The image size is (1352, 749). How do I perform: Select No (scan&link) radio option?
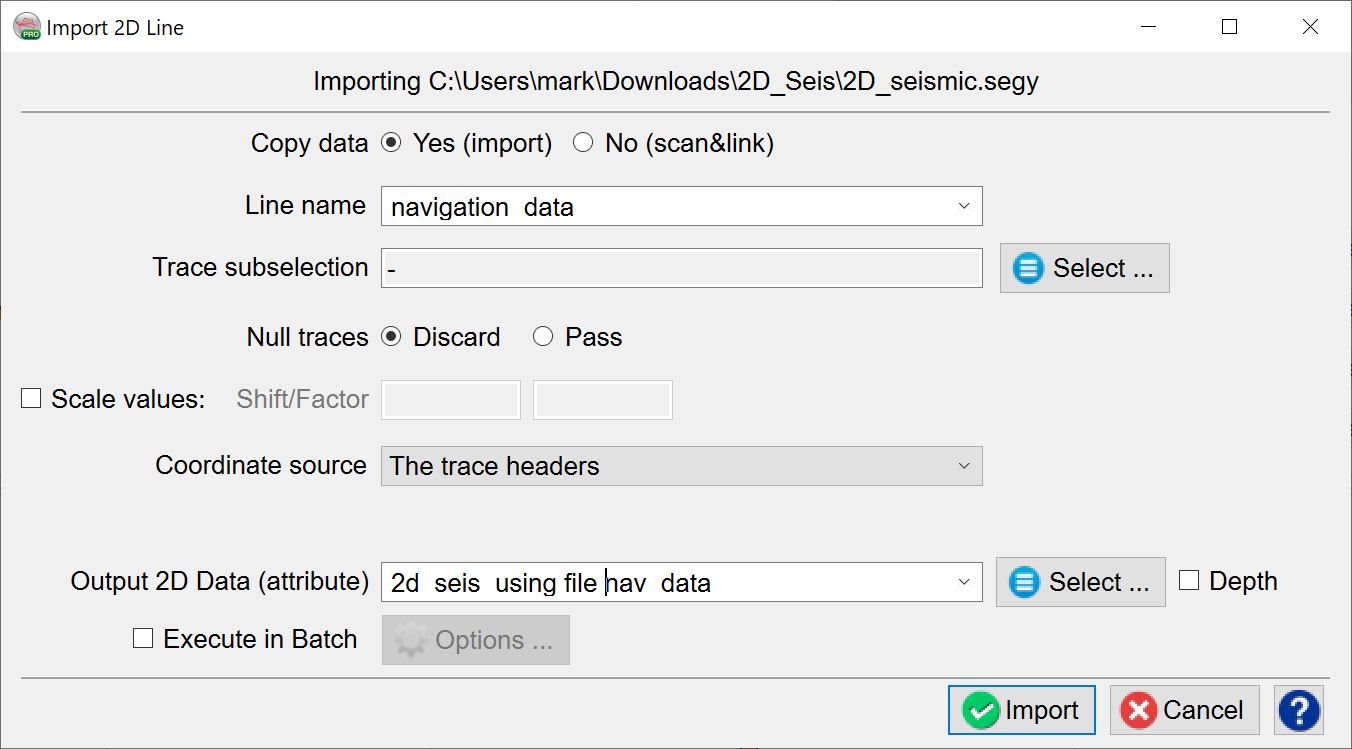[x=583, y=143]
